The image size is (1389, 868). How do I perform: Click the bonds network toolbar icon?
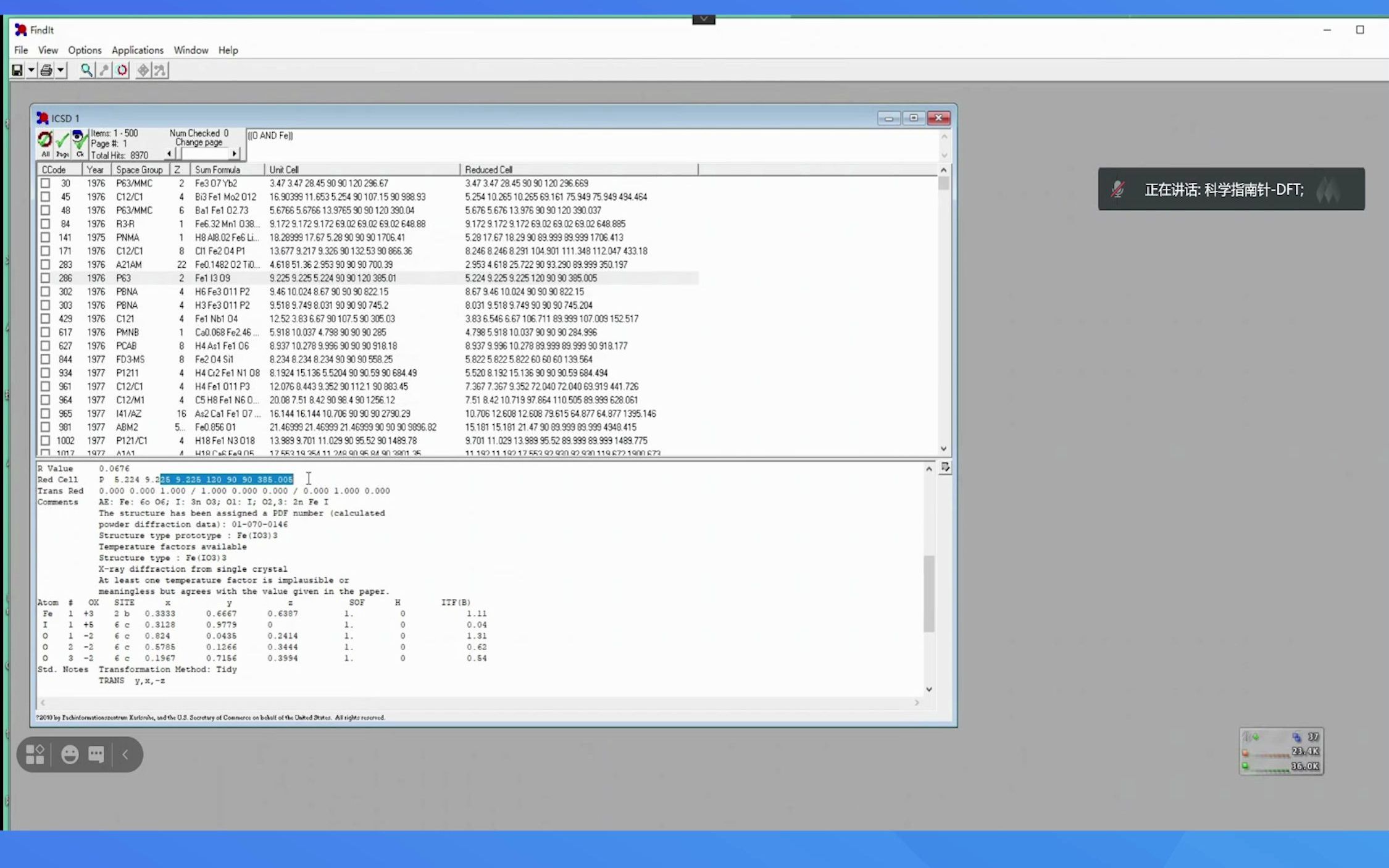pos(160,70)
